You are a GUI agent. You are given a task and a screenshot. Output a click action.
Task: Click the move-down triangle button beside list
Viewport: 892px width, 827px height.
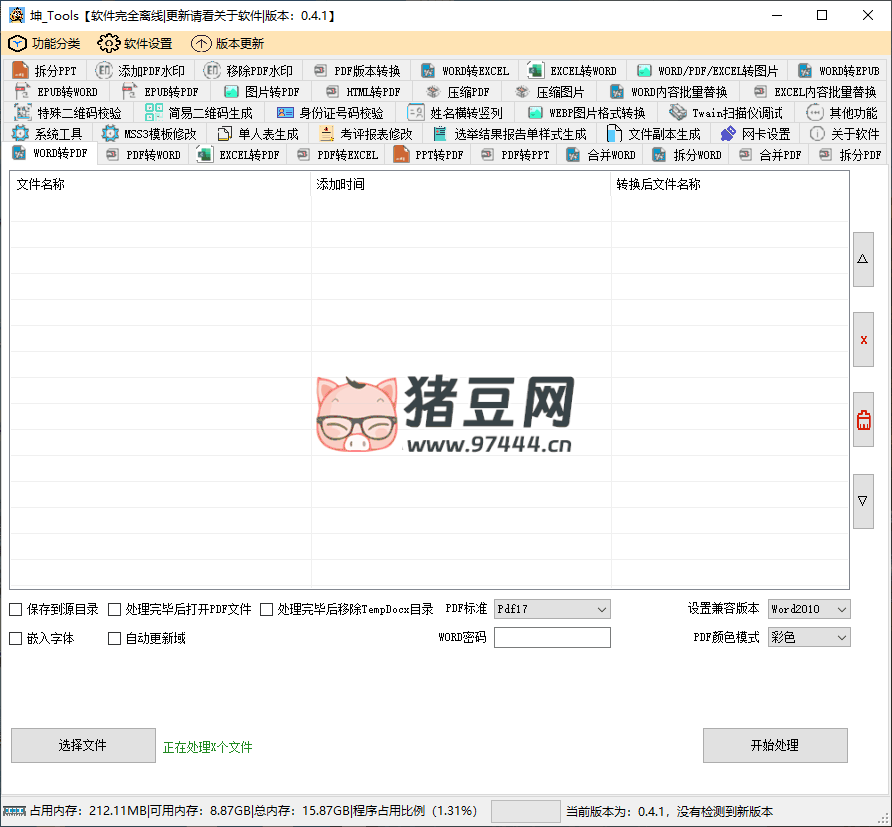click(x=863, y=501)
